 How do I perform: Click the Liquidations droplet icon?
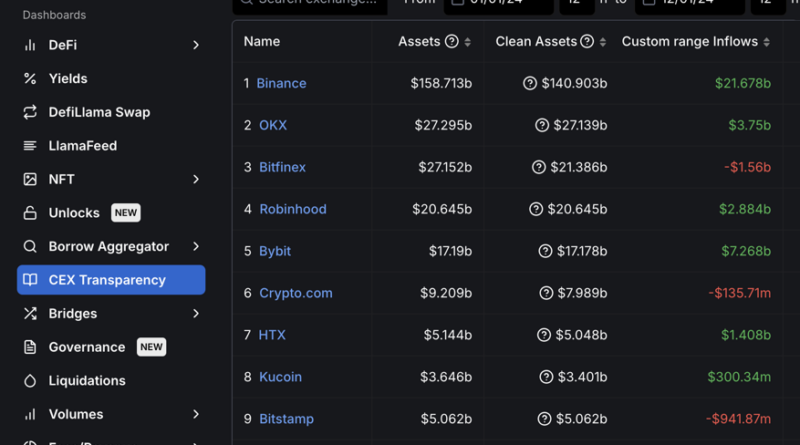[30, 381]
